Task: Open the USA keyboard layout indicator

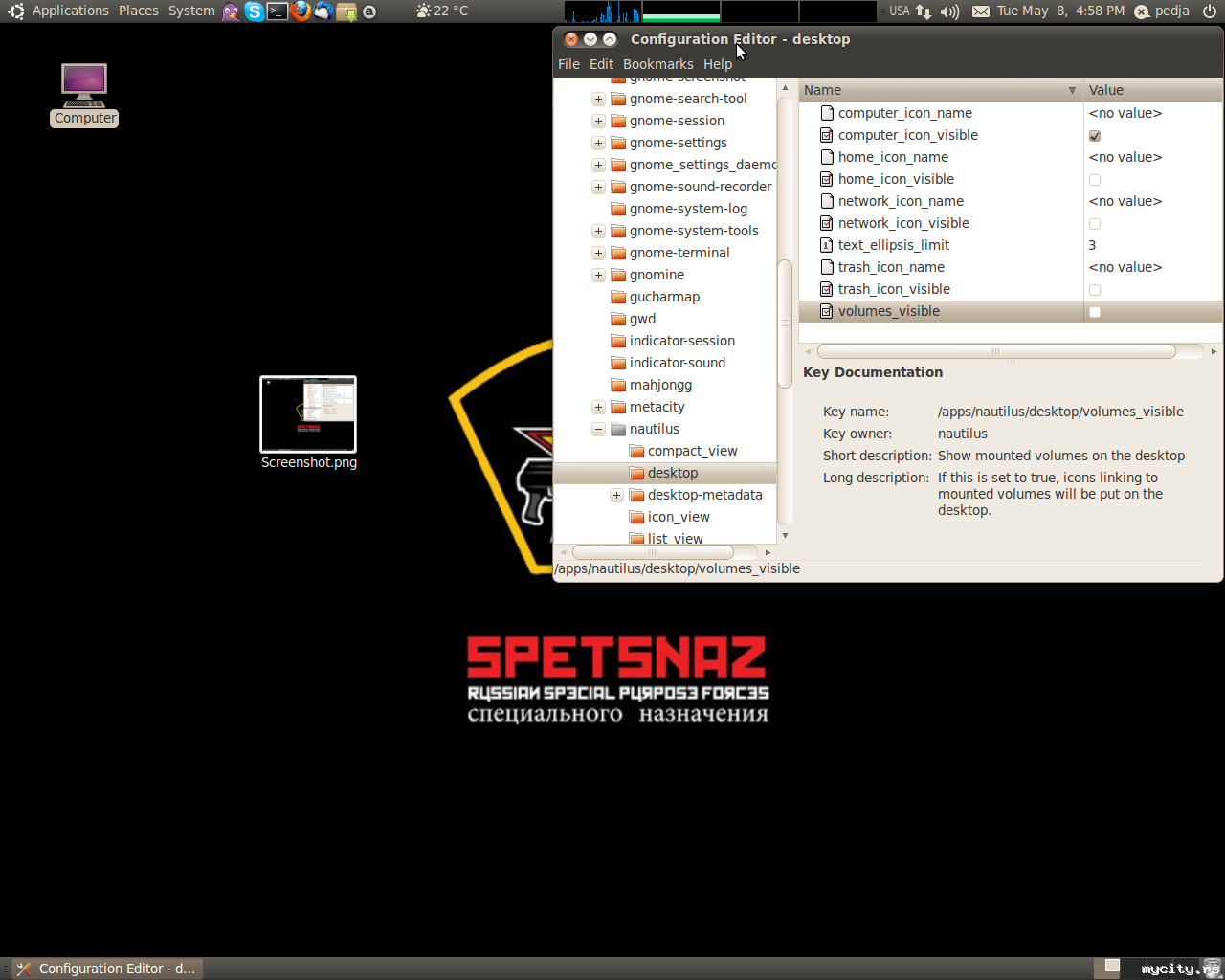Action: coord(899,11)
